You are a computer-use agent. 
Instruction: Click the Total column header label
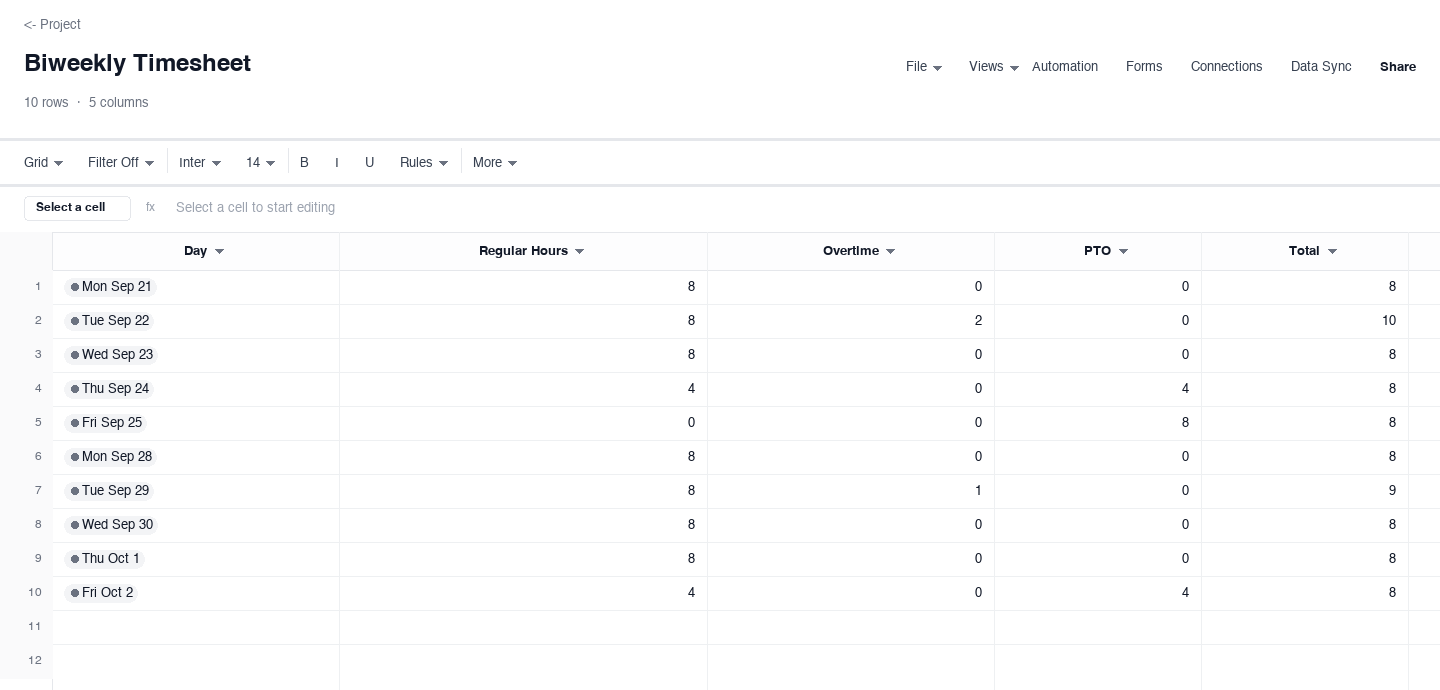pos(1304,252)
